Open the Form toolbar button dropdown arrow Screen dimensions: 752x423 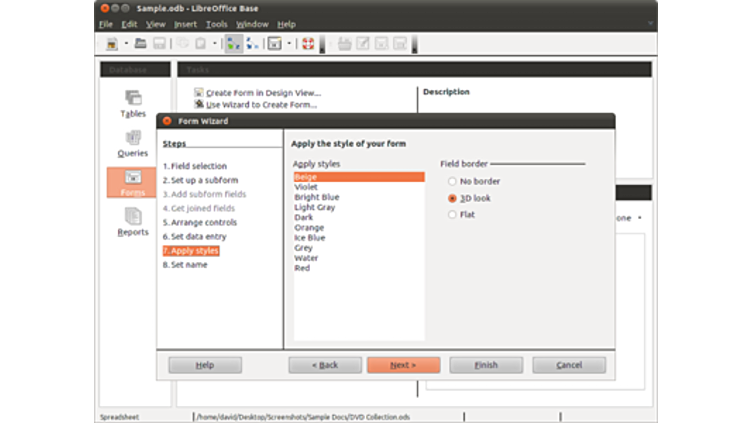[290, 44]
